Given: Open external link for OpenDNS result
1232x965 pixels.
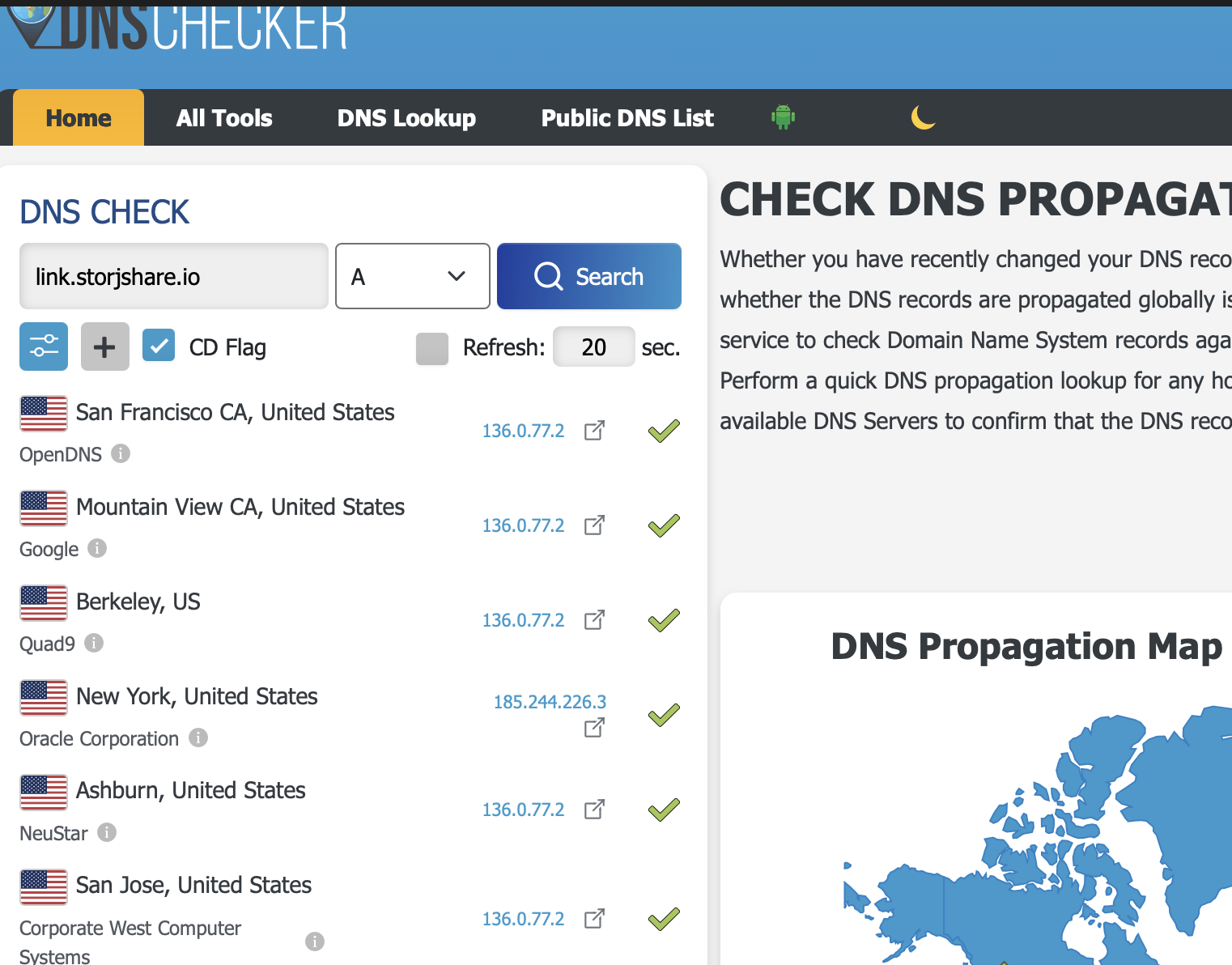Looking at the screenshot, I should point(594,431).
